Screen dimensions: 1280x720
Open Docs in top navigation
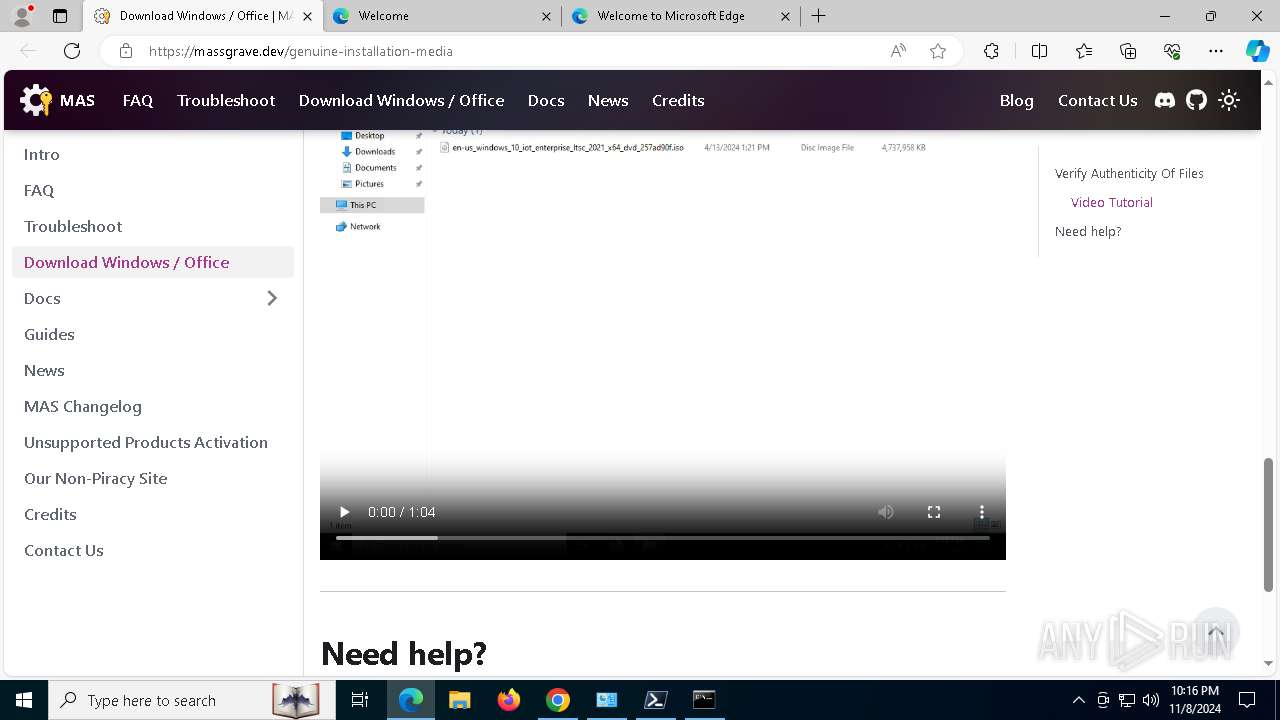(x=546, y=100)
